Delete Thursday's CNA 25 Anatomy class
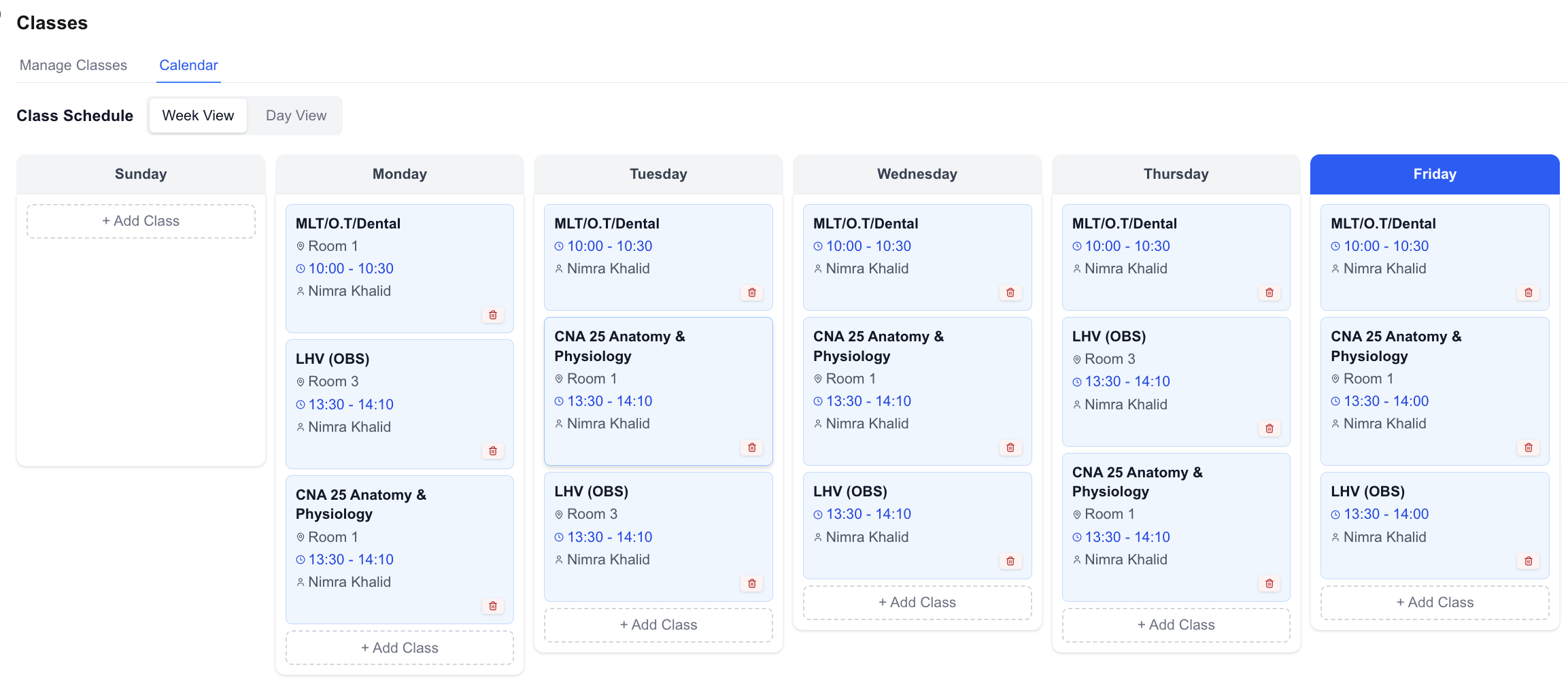 pyautogui.click(x=1269, y=583)
